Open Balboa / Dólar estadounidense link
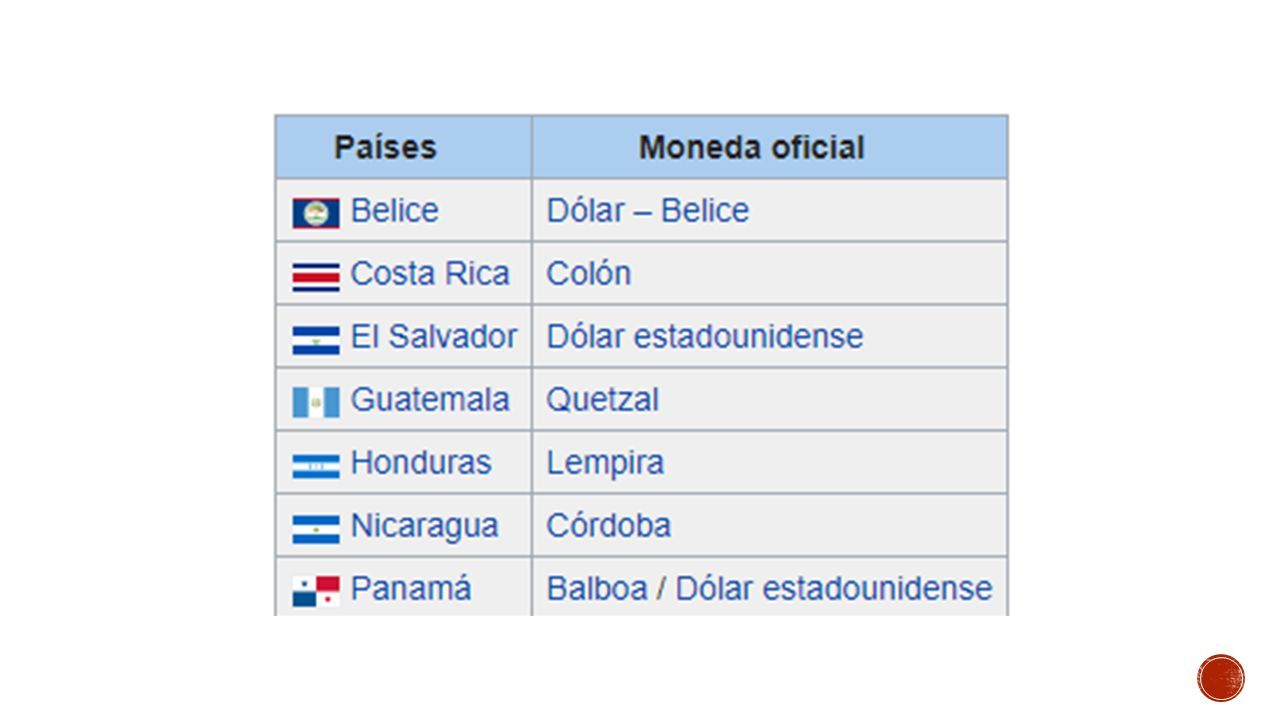This screenshot has width=1280, height=720. (769, 588)
